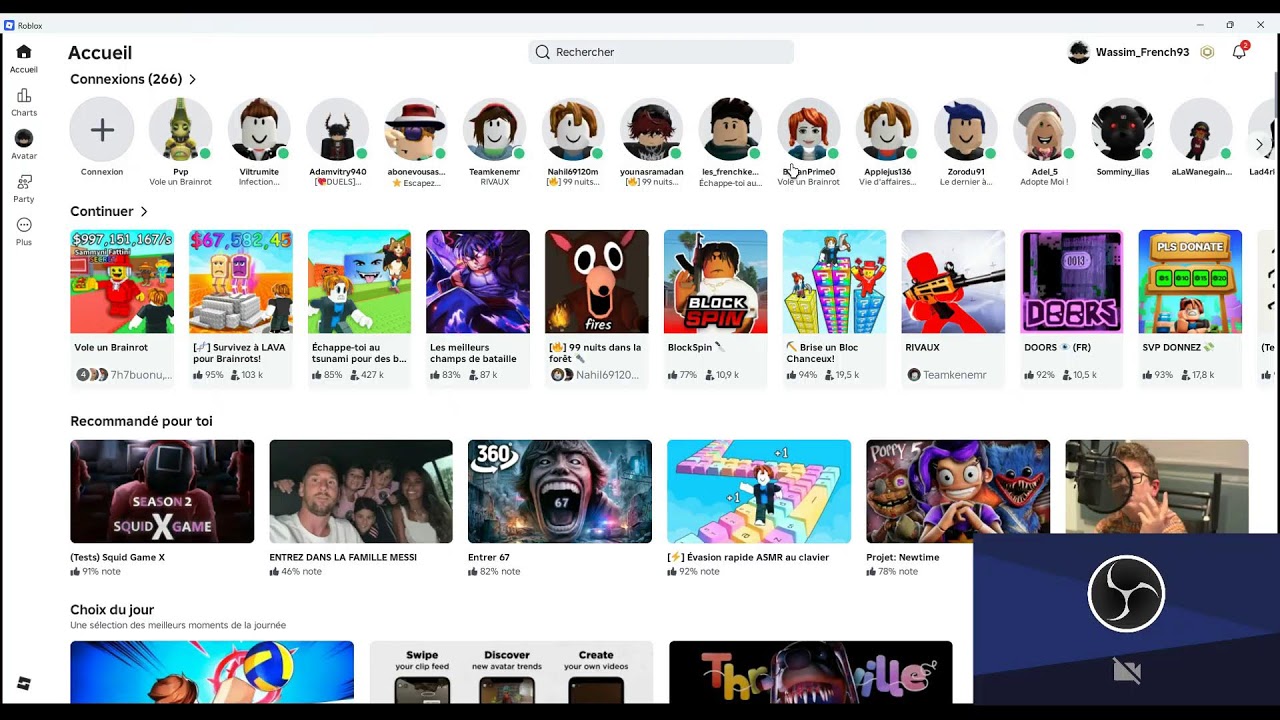
Task: Click the 'Entrer 67' game title
Action: click(x=489, y=557)
